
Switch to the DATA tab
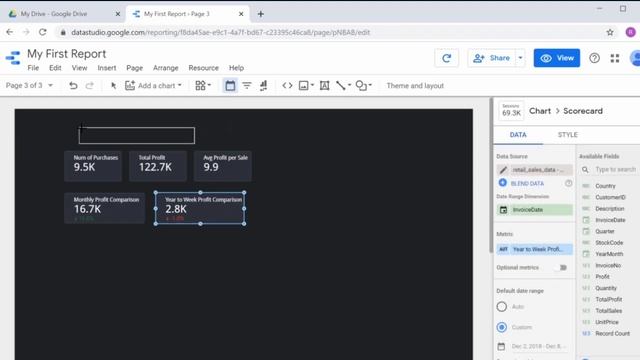coord(518,135)
